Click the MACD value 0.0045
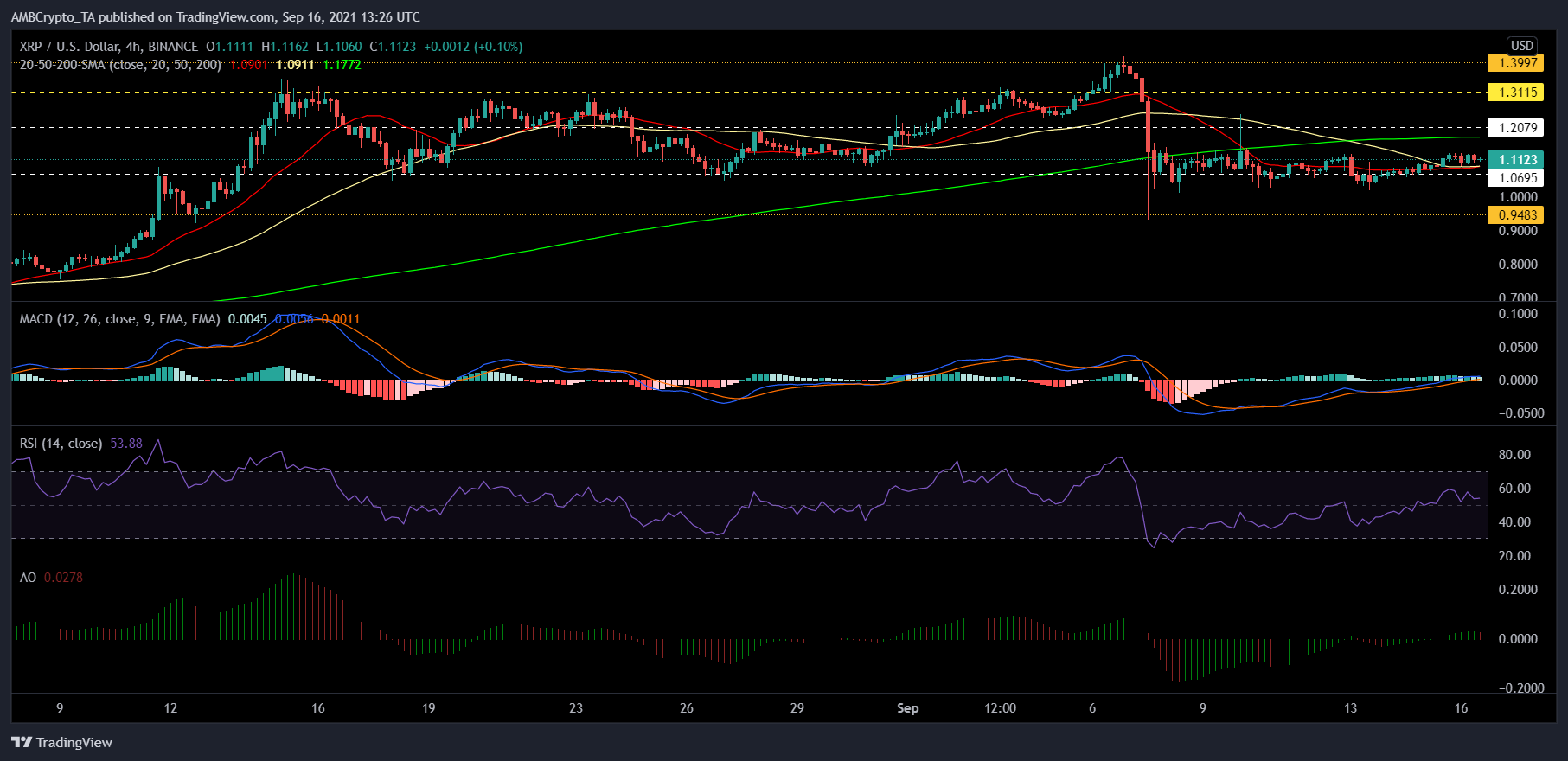Screen dimensions: 1568x761 click(x=247, y=319)
